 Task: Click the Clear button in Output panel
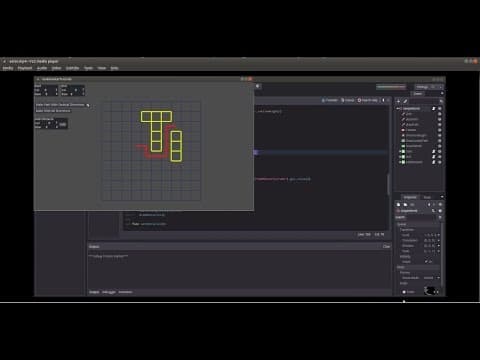point(386,247)
